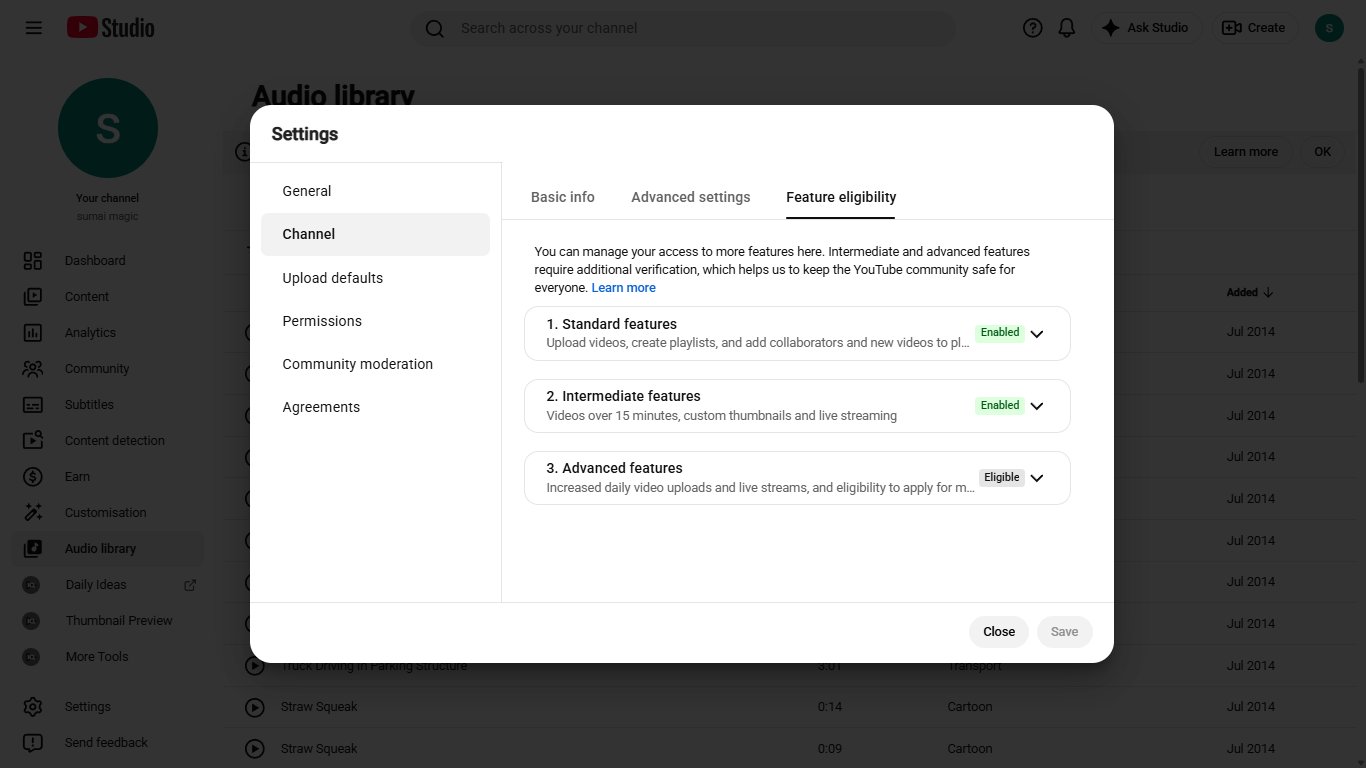Open the hamburger navigation menu
This screenshot has height=768, width=1366.
click(x=33, y=28)
